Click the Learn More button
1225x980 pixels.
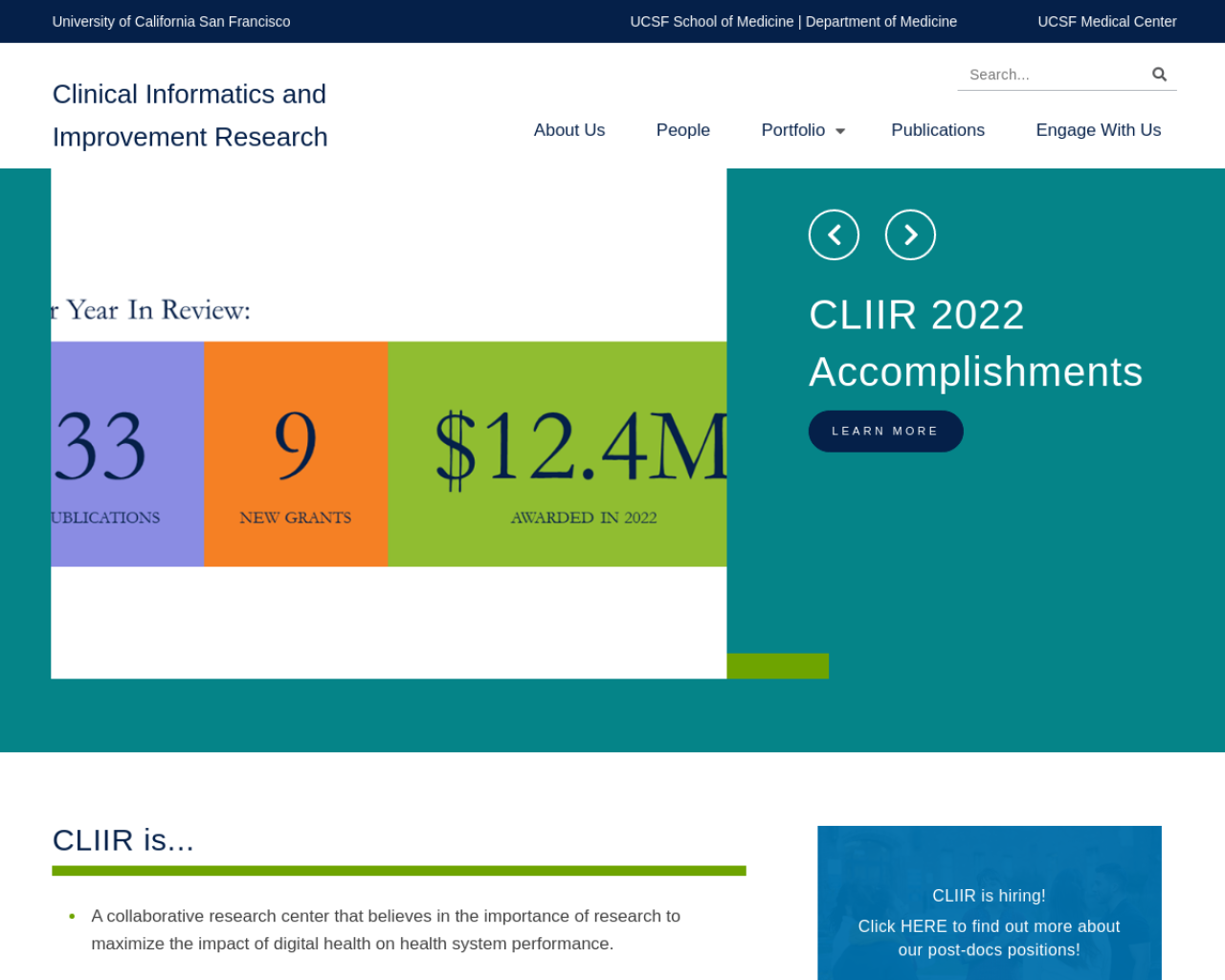coord(885,432)
